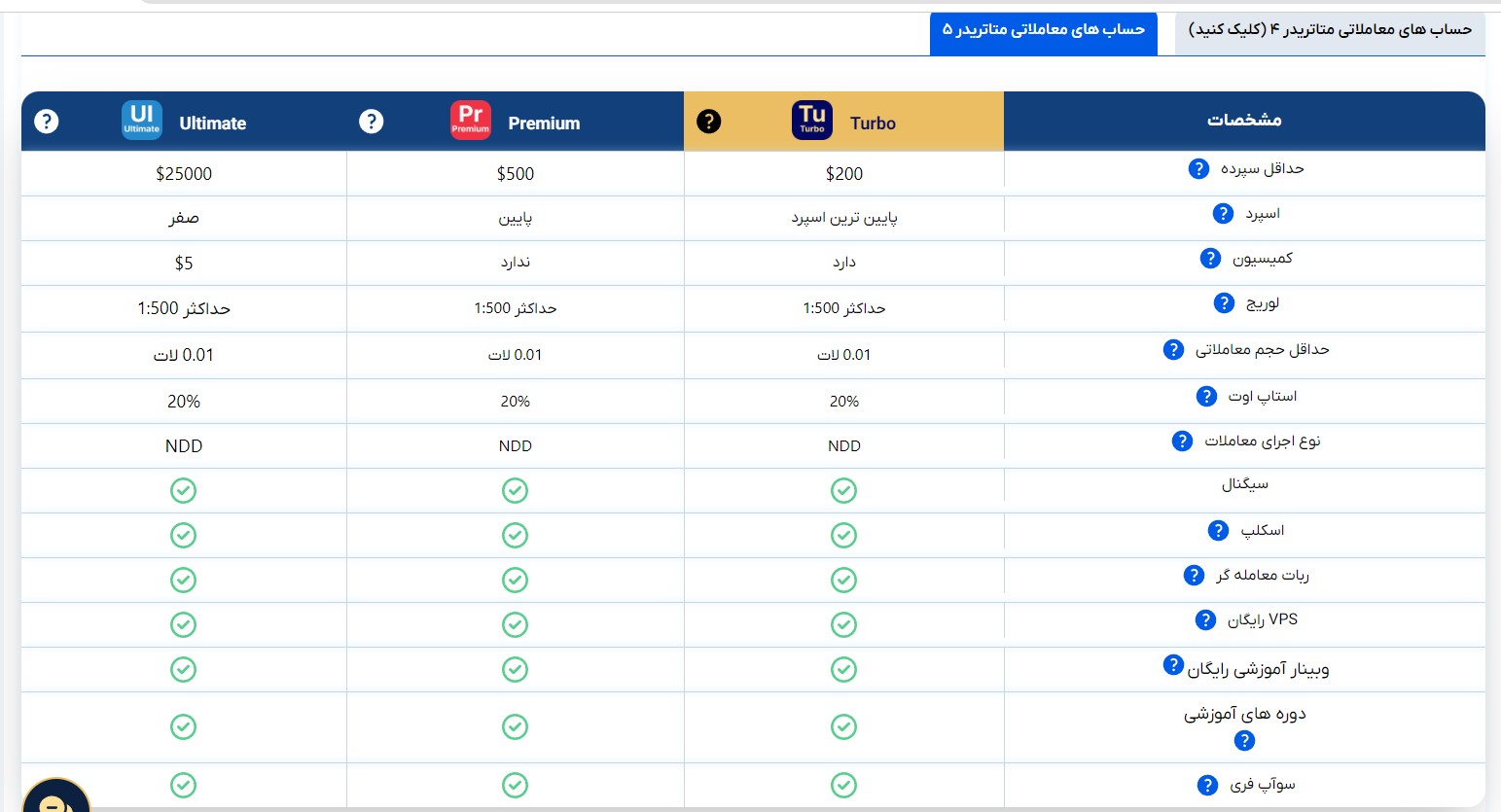Click the Premium spread cell پایین
Image resolution: width=1501 pixels, height=812 pixels.
[x=516, y=218]
